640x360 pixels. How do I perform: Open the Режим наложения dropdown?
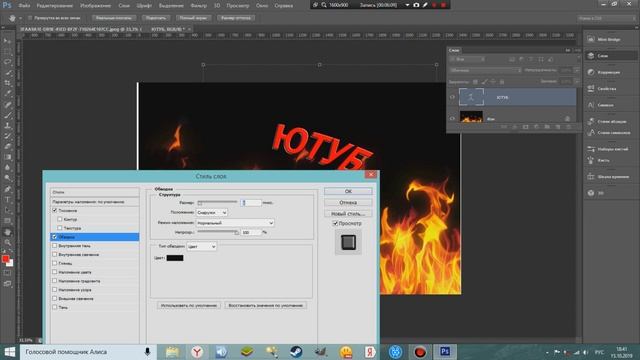(x=235, y=223)
